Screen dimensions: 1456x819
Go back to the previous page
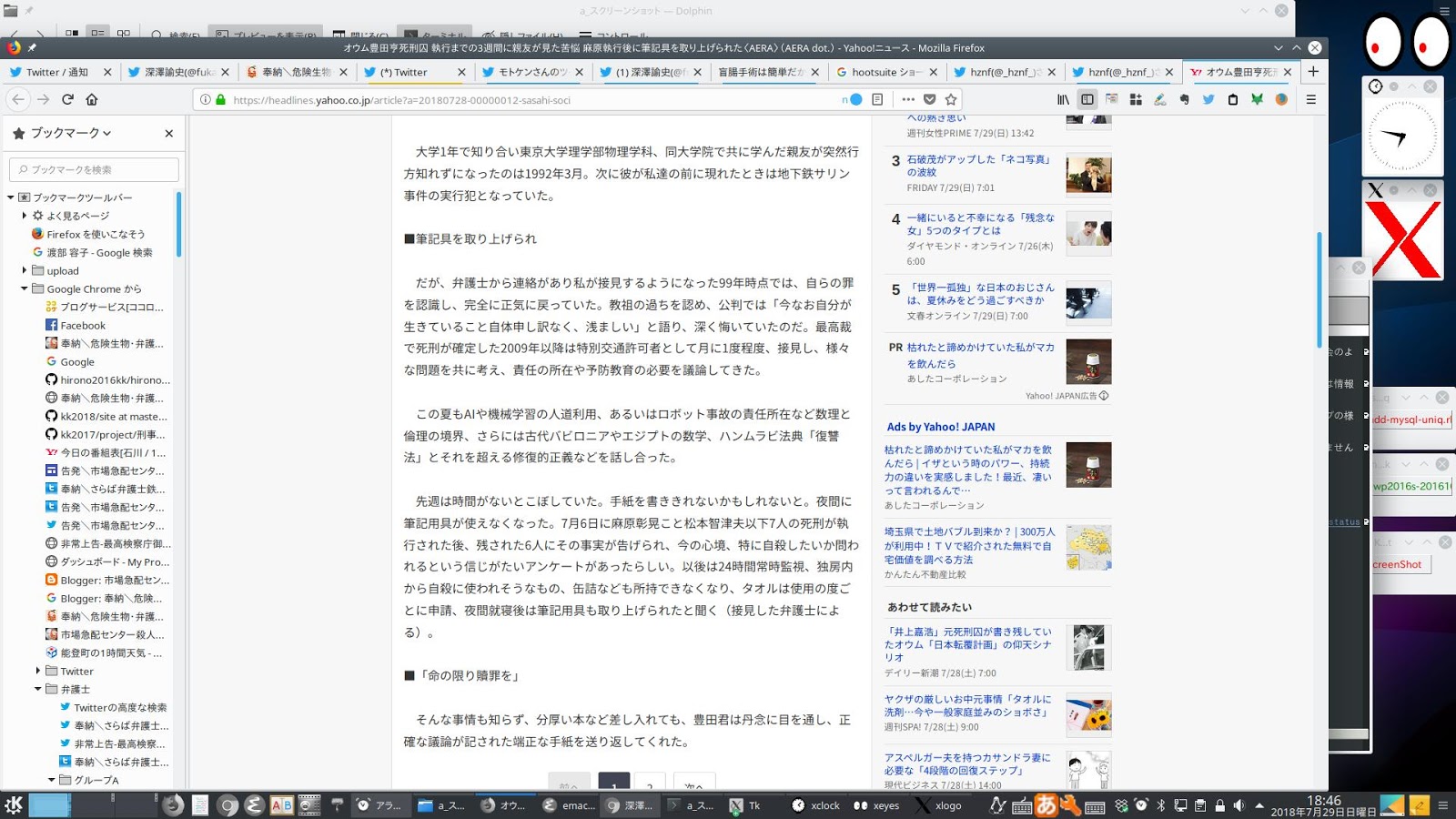pyautogui.click(x=18, y=99)
